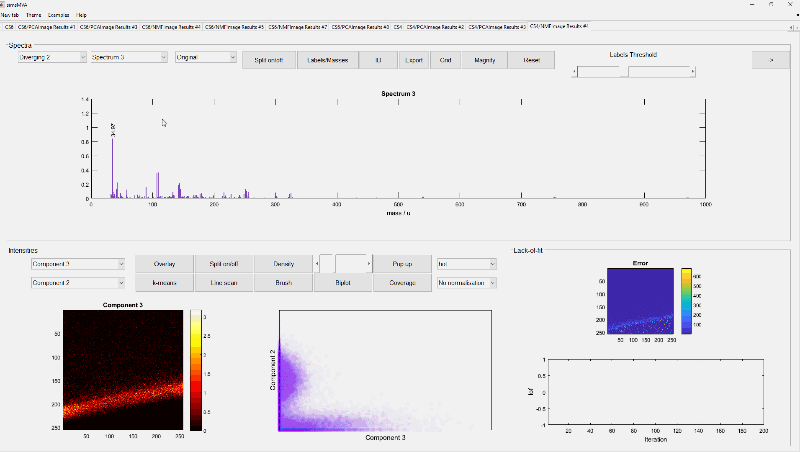Click the Export button
Image resolution: width=800 pixels, height=452 pixels.
(413, 60)
